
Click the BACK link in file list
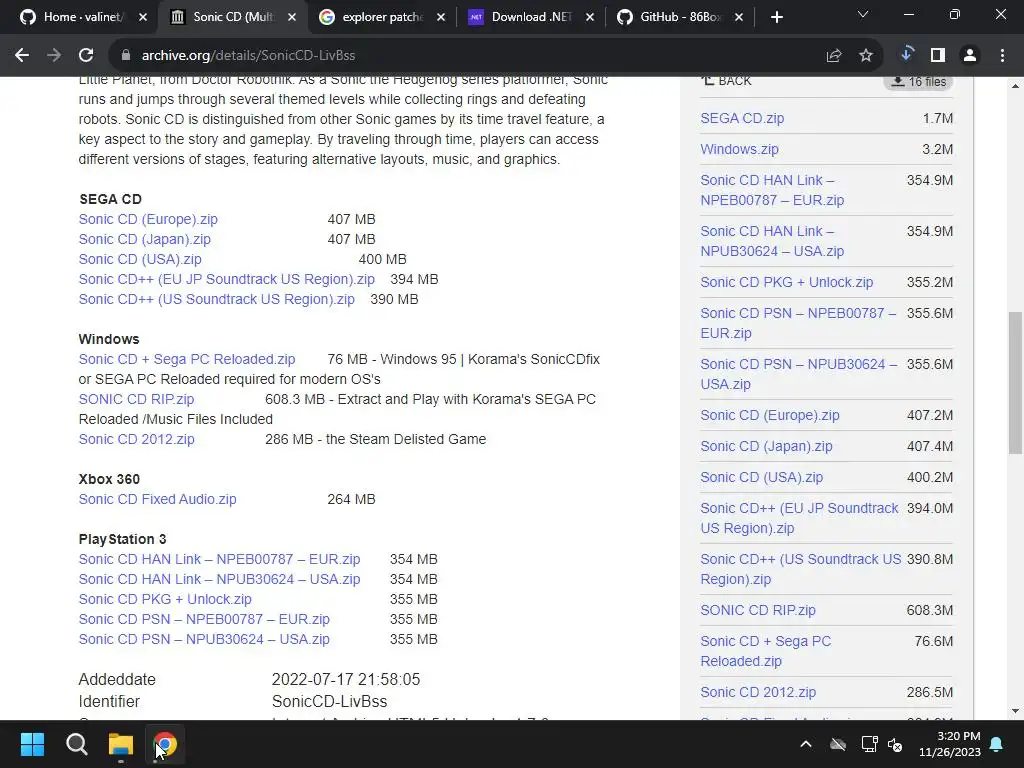click(726, 81)
